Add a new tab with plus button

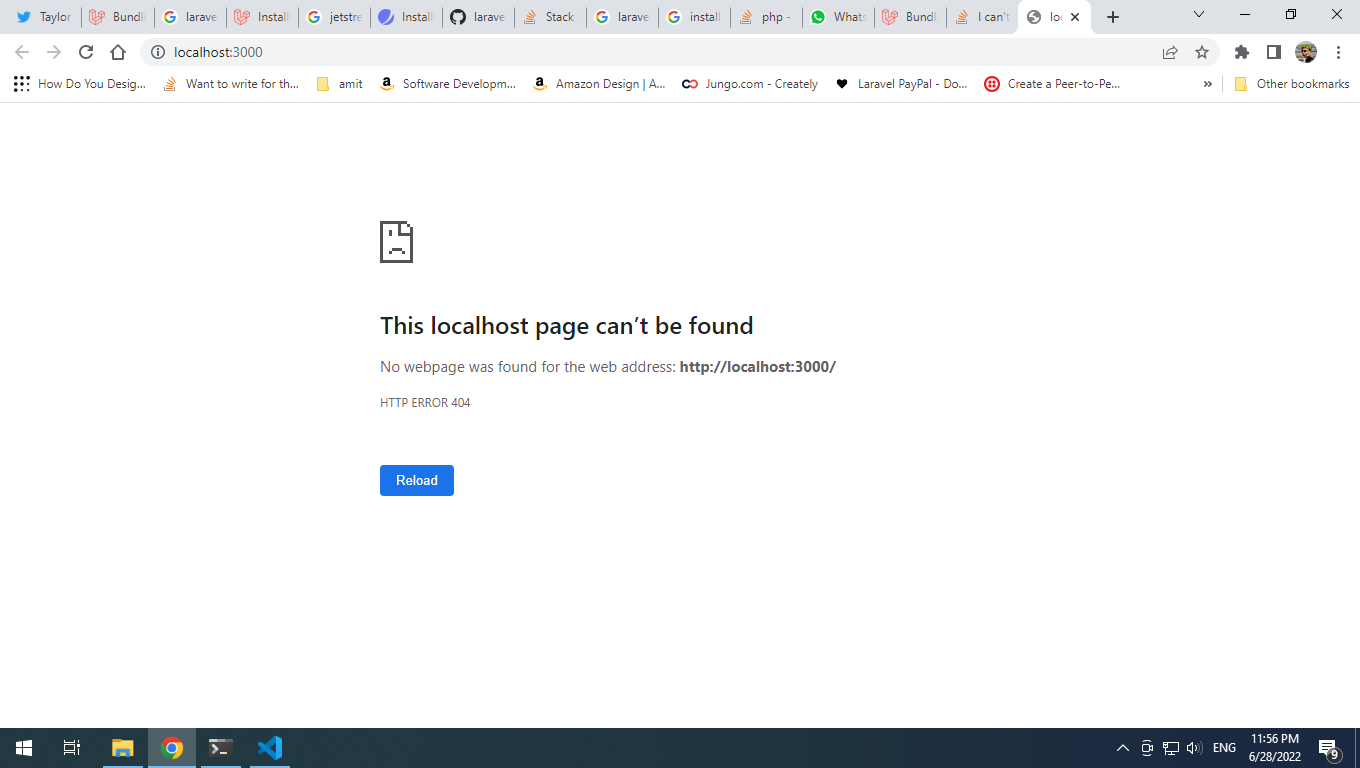[x=1113, y=17]
